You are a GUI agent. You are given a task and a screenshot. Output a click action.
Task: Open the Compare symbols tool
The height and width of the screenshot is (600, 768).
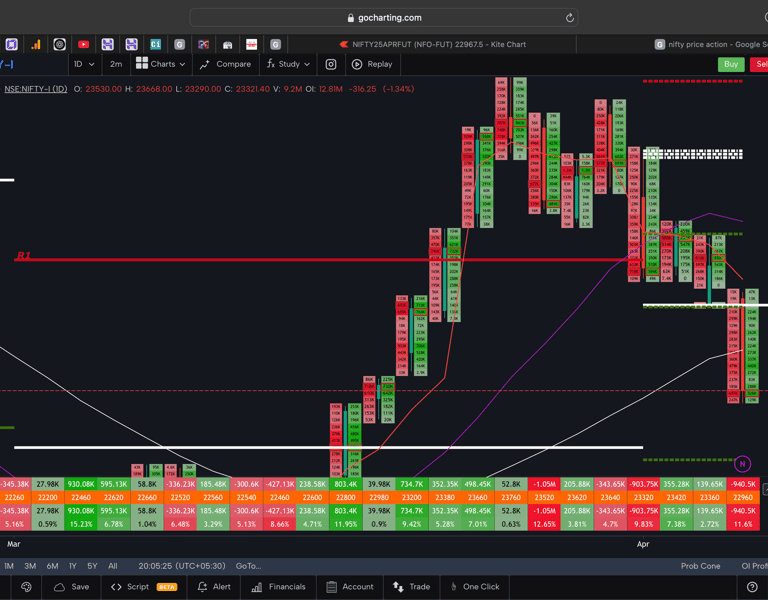coord(225,64)
